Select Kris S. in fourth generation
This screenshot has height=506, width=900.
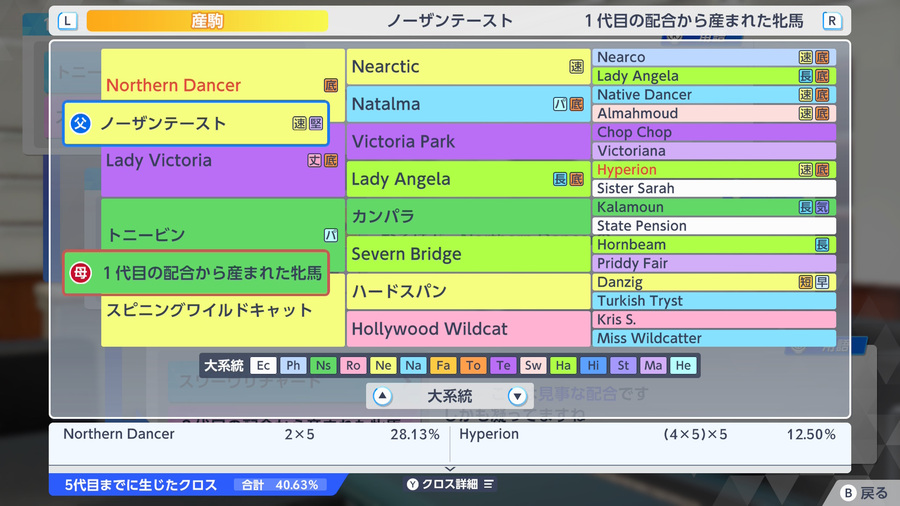714,320
